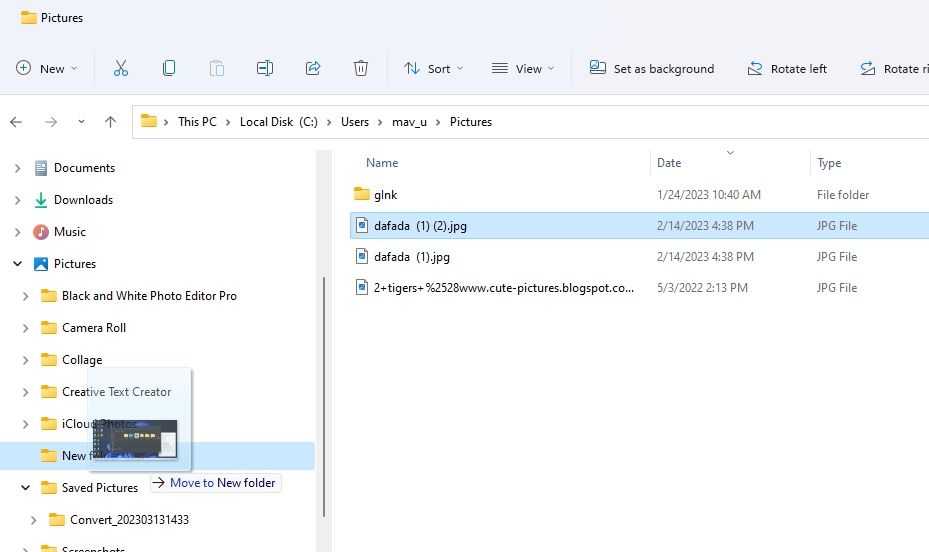Open the Sort dropdown
This screenshot has width=929, height=552.
tap(434, 68)
